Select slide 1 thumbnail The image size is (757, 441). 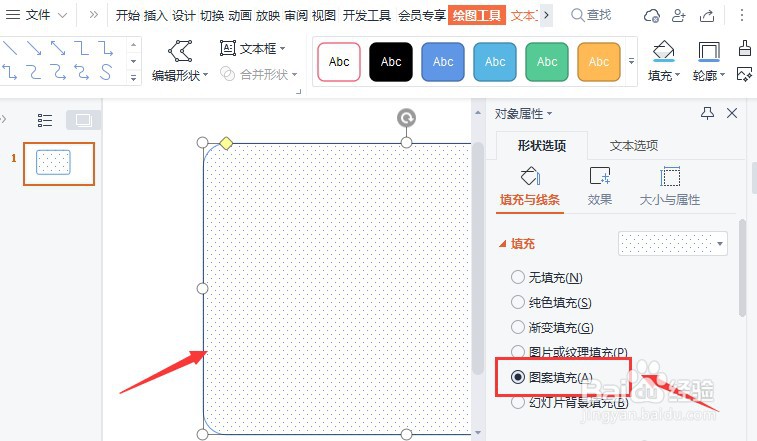(x=59, y=164)
